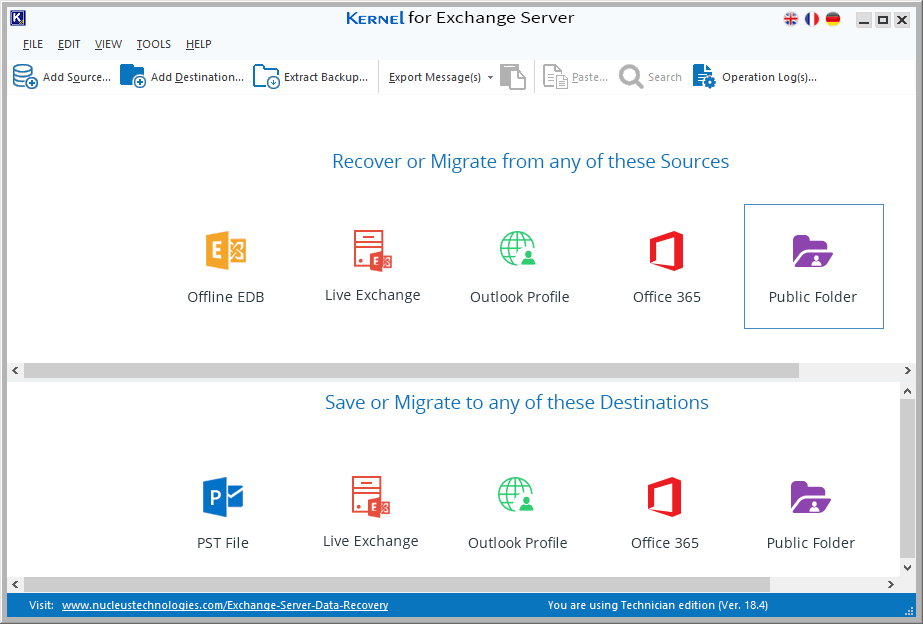The height and width of the screenshot is (624, 923).
Task: Choose PST File destination icon
Action: coord(223,497)
